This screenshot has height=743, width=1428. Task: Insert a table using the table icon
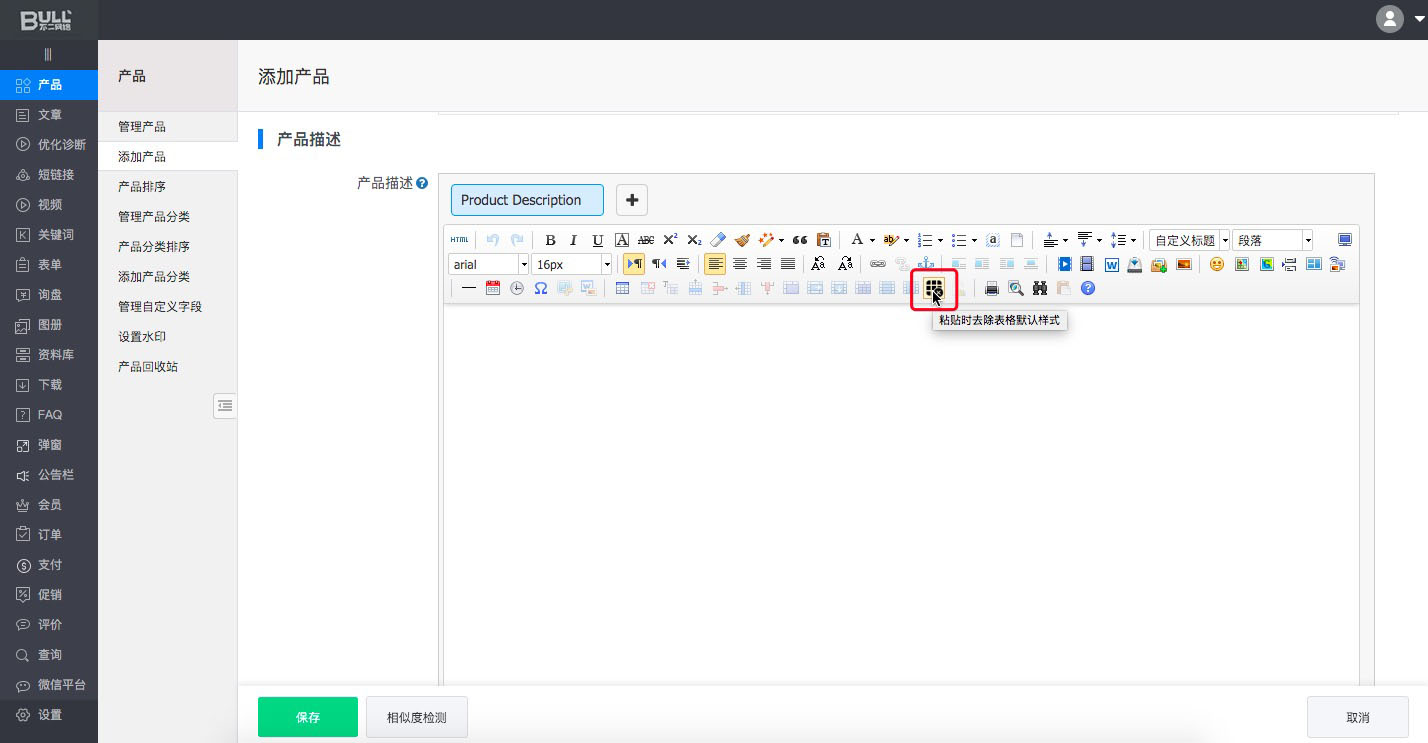(622, 288)
